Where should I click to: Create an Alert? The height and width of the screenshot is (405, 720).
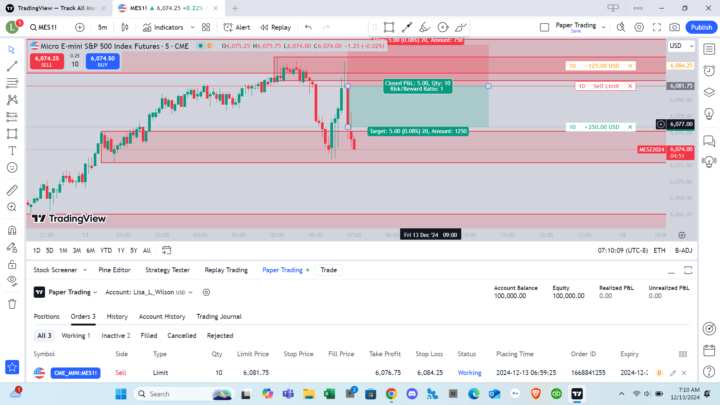pyautogui.click(x=237, y=28)
